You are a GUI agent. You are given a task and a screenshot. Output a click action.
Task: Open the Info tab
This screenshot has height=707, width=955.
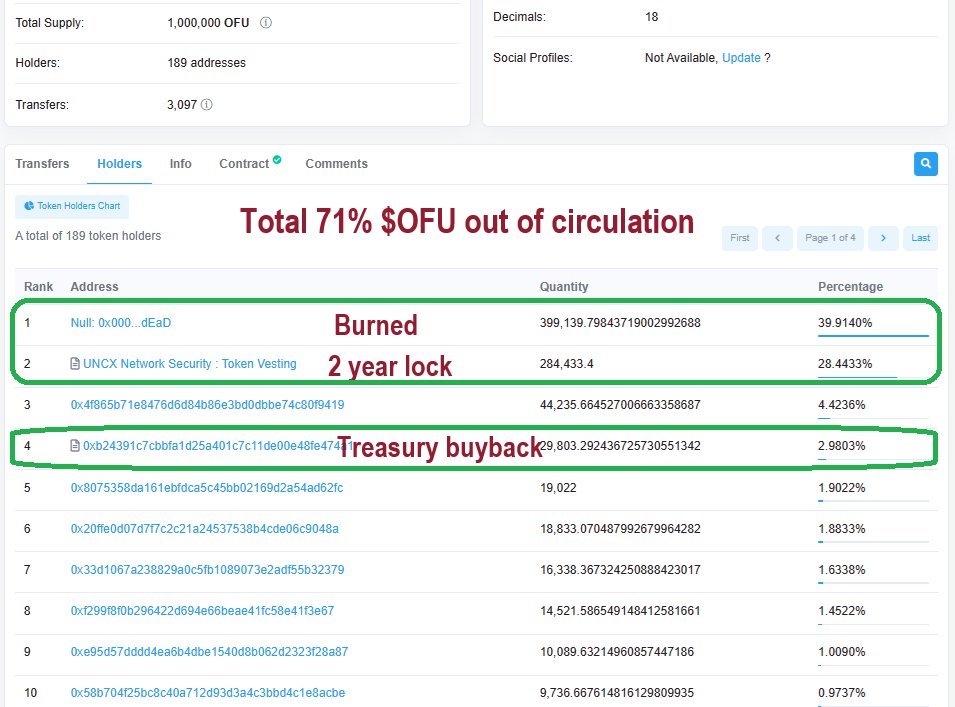(180, 164)
